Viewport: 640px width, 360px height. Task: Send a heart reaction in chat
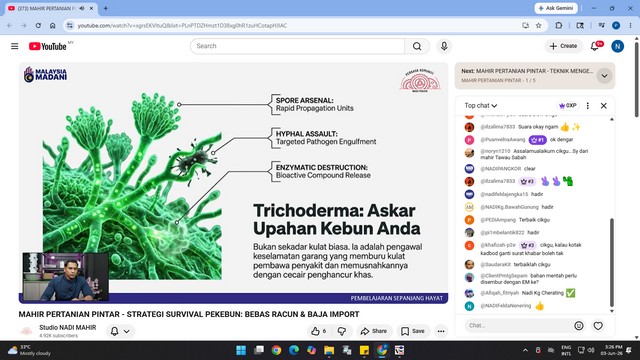pos(598,326)
